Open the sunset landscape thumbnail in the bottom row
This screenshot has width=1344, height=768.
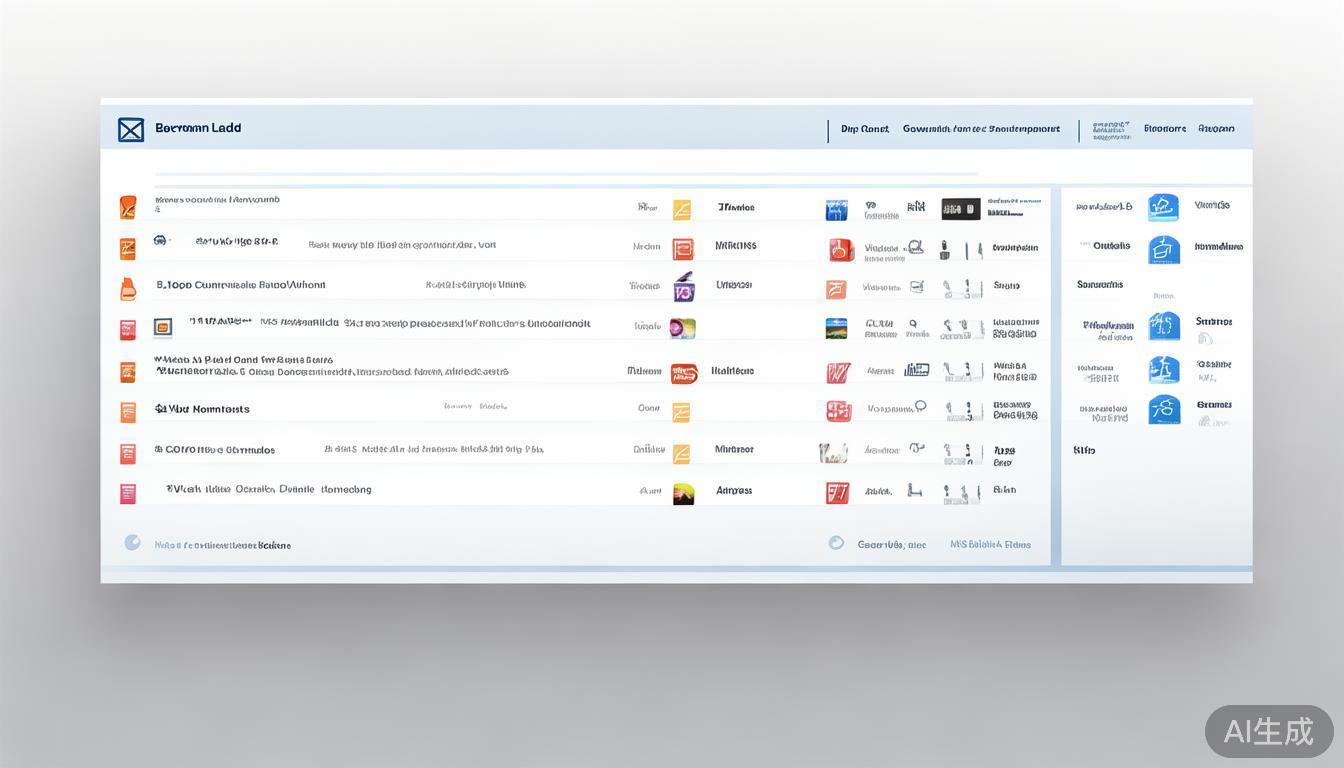point(684,493)
